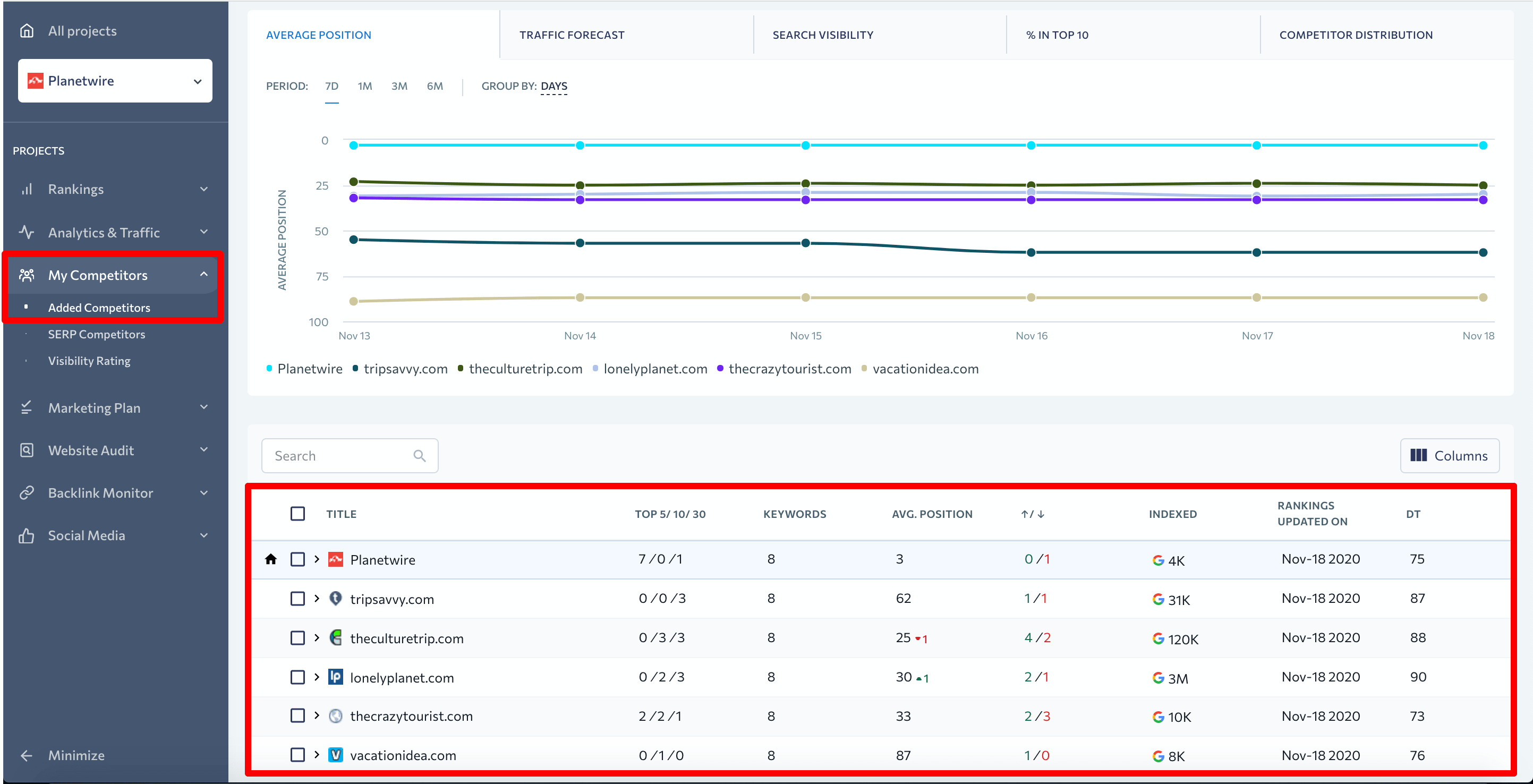Set period to 3M
Screen dimensions: 1533x784
399,87
